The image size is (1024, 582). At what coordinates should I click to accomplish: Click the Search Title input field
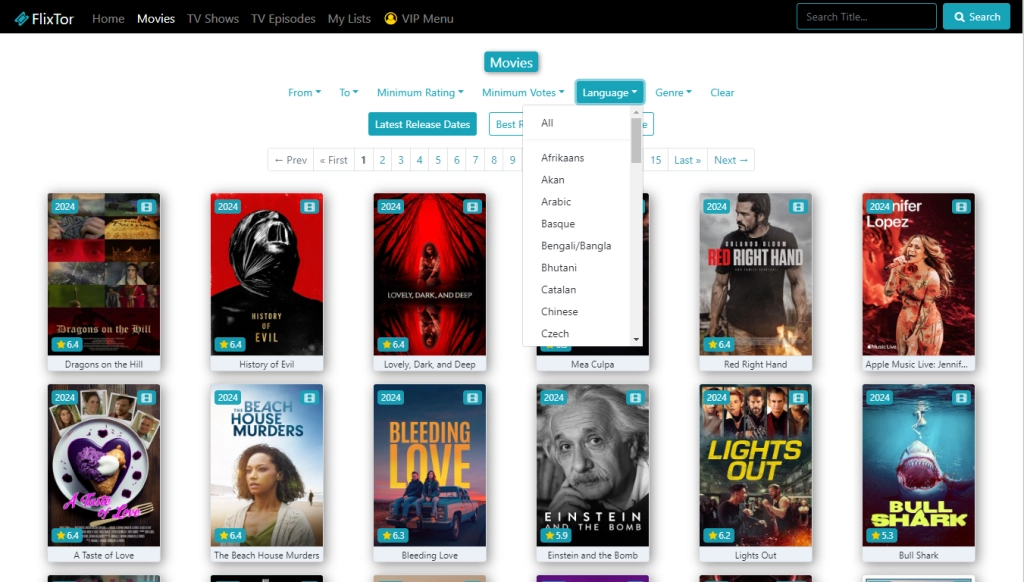tap(866, 17)
